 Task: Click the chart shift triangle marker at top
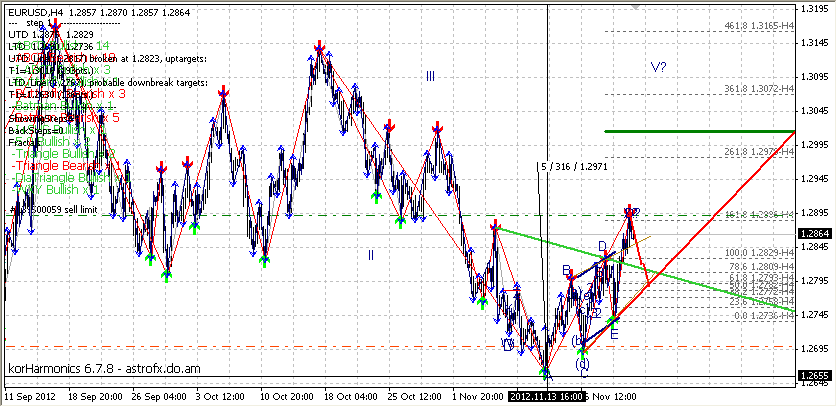tap(635, 7)
